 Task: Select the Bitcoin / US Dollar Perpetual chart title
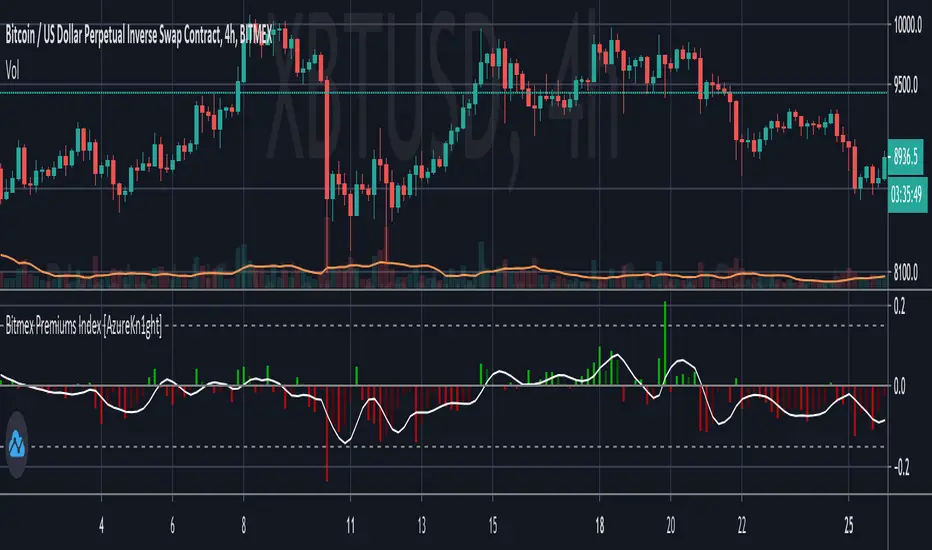(x=138, y=36)
